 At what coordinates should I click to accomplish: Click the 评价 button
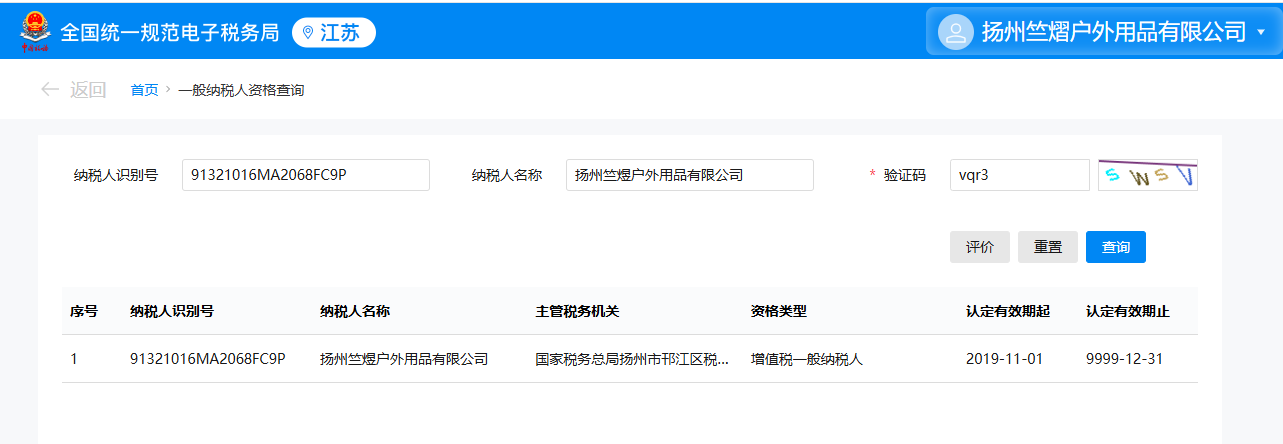(979, 247)
